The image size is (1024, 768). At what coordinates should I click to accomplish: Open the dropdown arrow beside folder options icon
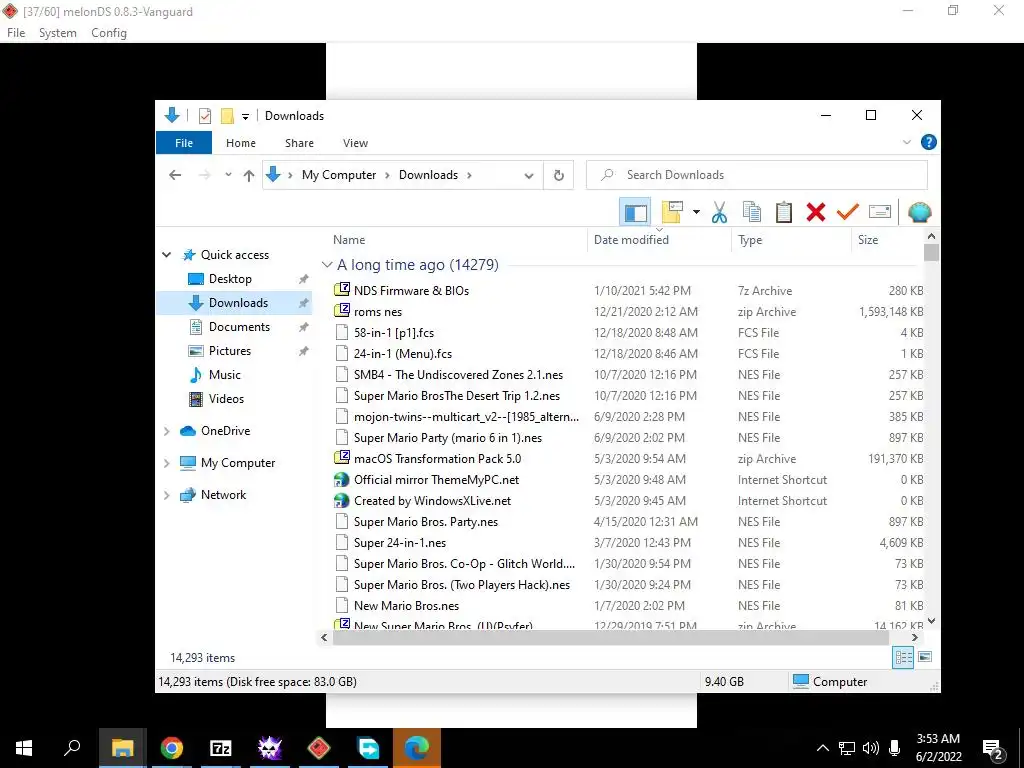pos(696,212)
